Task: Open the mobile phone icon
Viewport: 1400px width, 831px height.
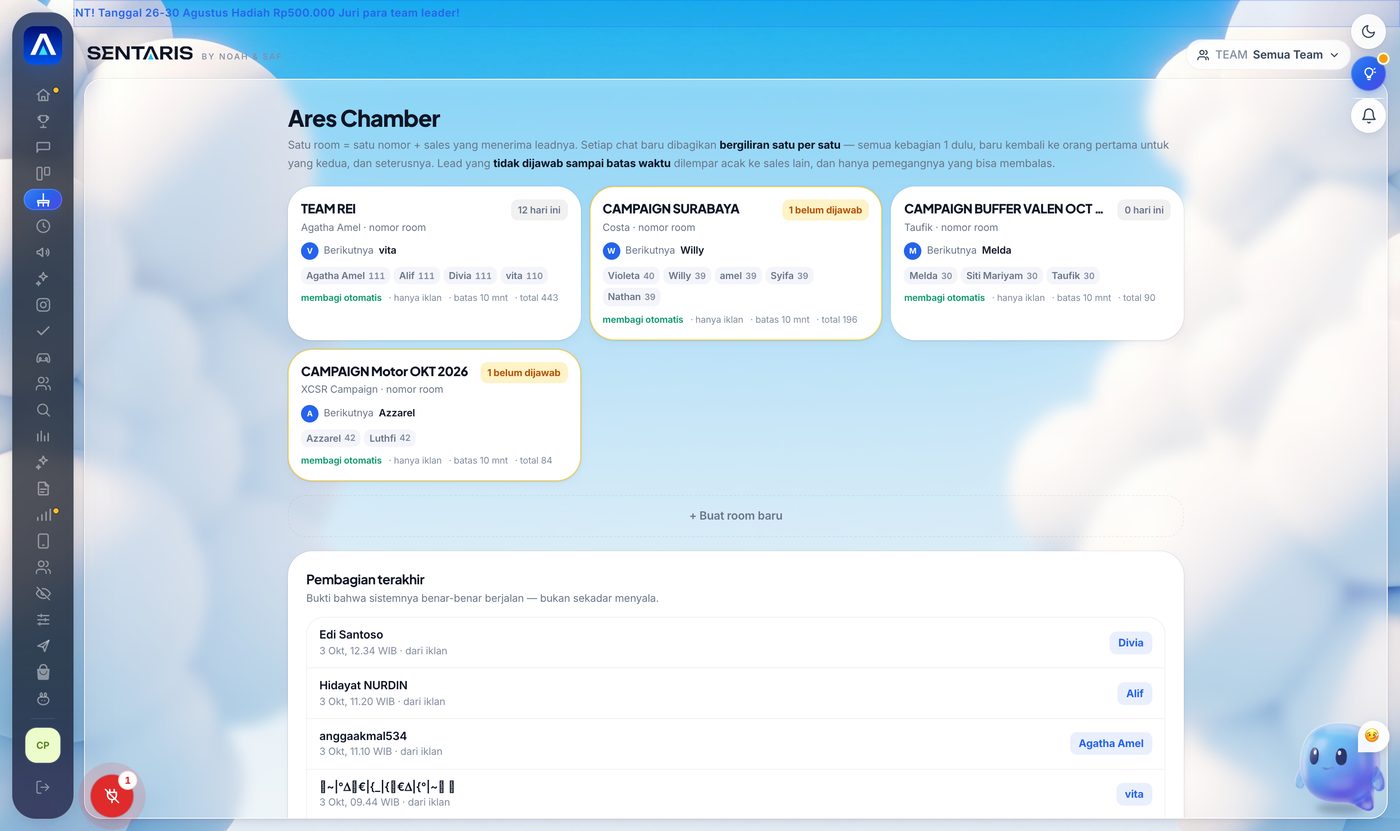Action: point(43,541)
